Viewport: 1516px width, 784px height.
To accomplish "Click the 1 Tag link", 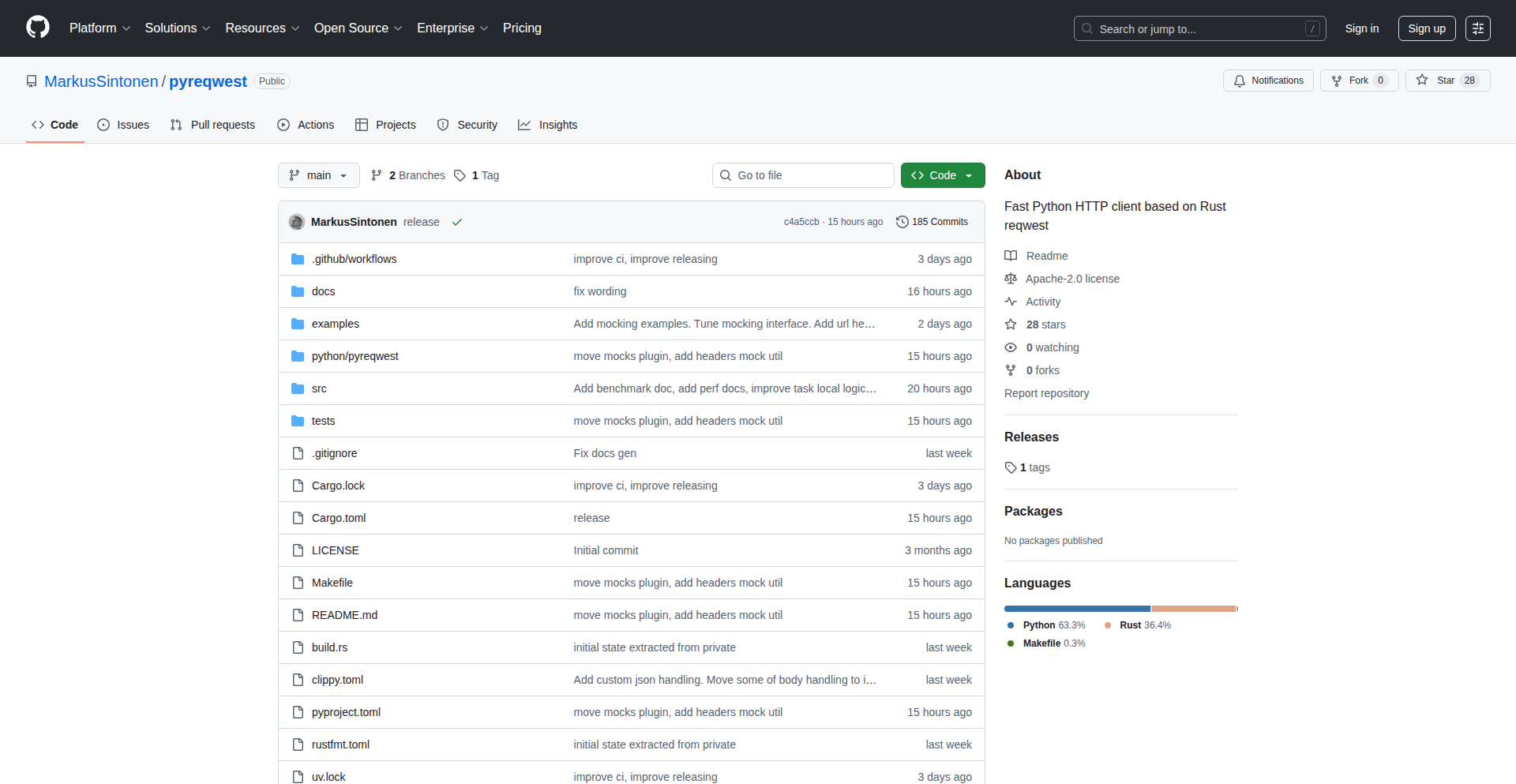I will tap(477, 175).
